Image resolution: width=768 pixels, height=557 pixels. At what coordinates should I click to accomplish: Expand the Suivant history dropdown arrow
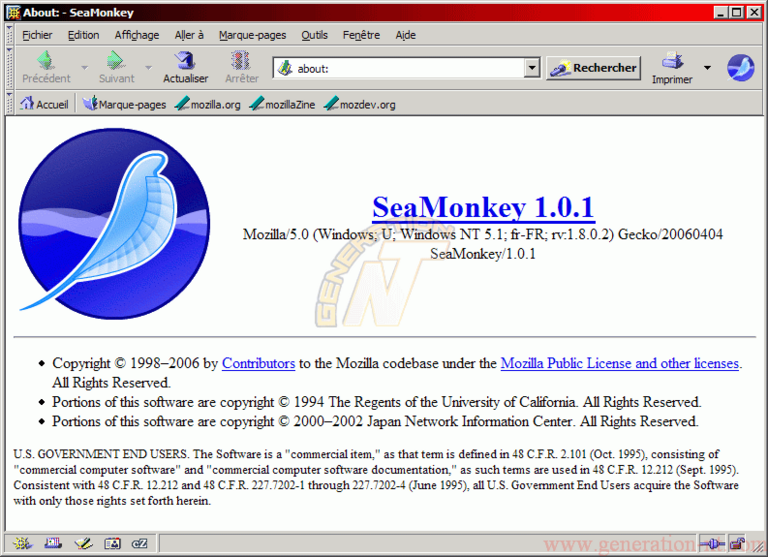pos(148,68)
